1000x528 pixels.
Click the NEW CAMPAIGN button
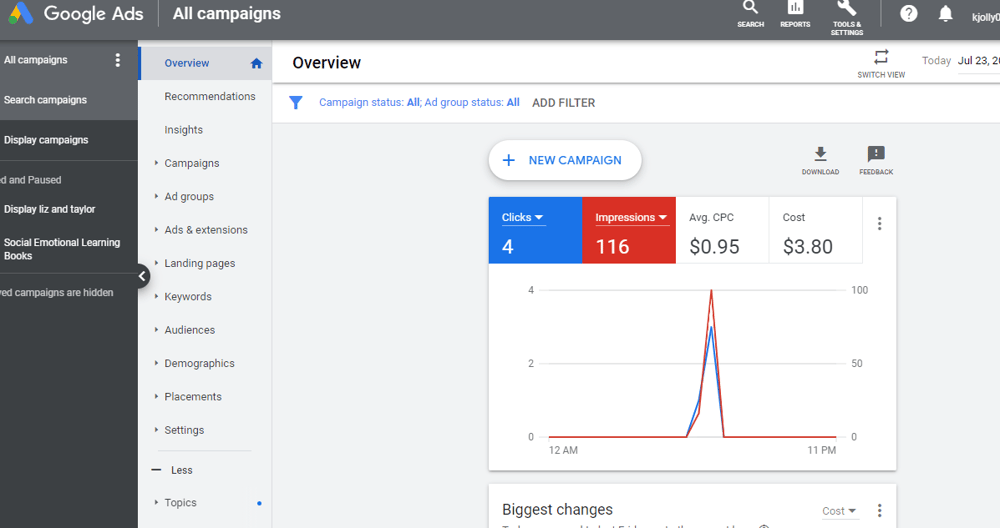pyautogui.click(x=565, y=161)
